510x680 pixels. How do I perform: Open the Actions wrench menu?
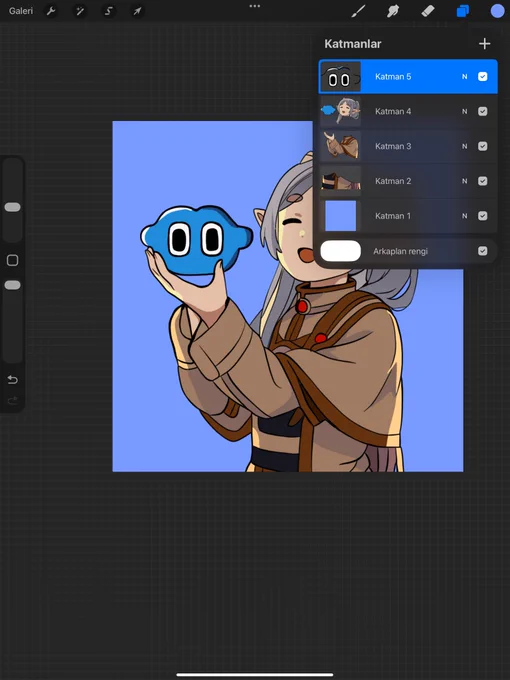coord(51,11)
